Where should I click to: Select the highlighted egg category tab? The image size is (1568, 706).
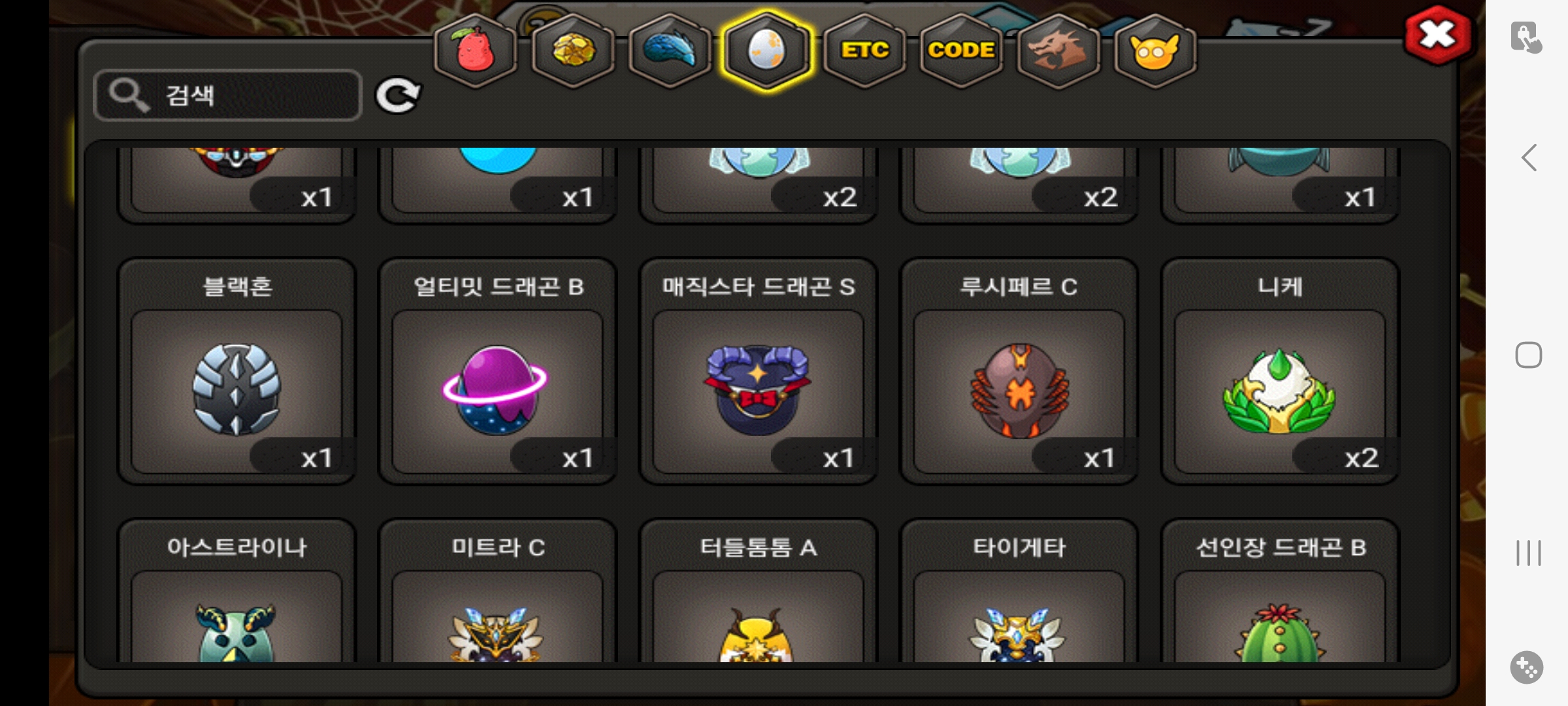coord(767,50)
